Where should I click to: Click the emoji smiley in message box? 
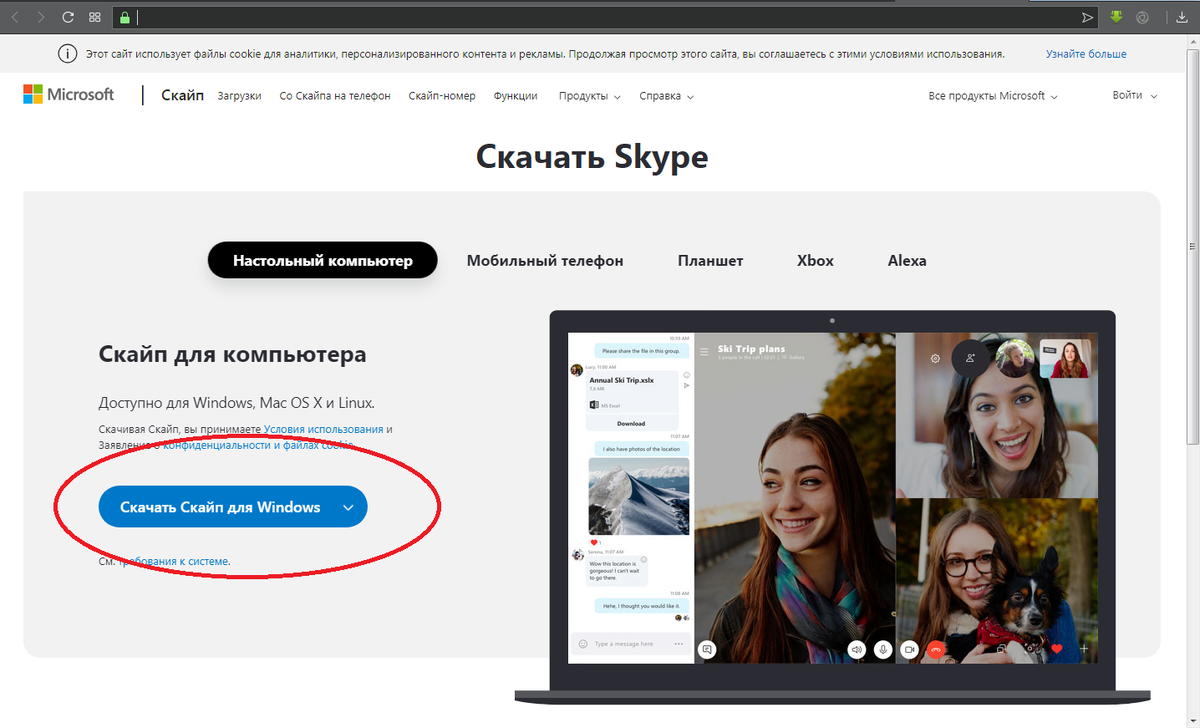pos(583,644)
